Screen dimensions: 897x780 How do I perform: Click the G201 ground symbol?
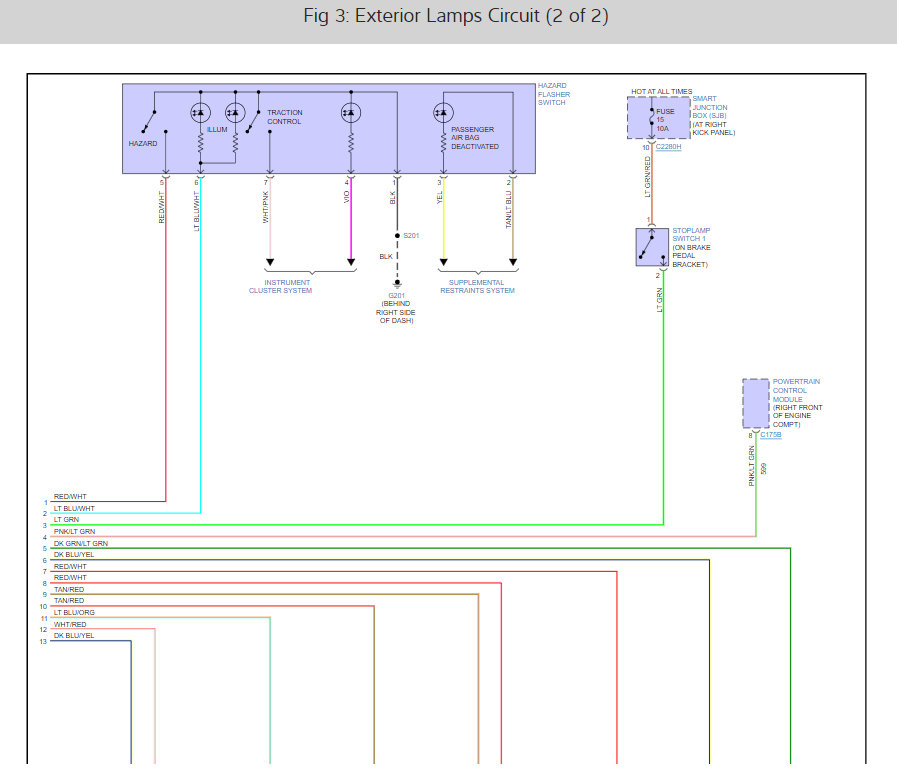[x=397, y=283]
